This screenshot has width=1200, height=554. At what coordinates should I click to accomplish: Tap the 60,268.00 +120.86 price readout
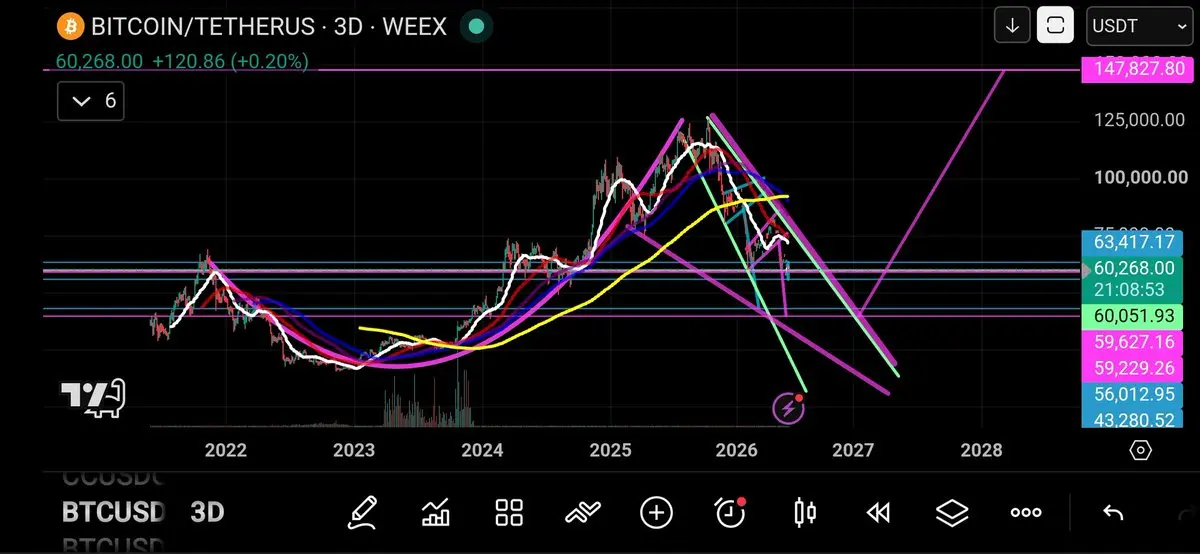pyautogui.click(x=182, y=61)
